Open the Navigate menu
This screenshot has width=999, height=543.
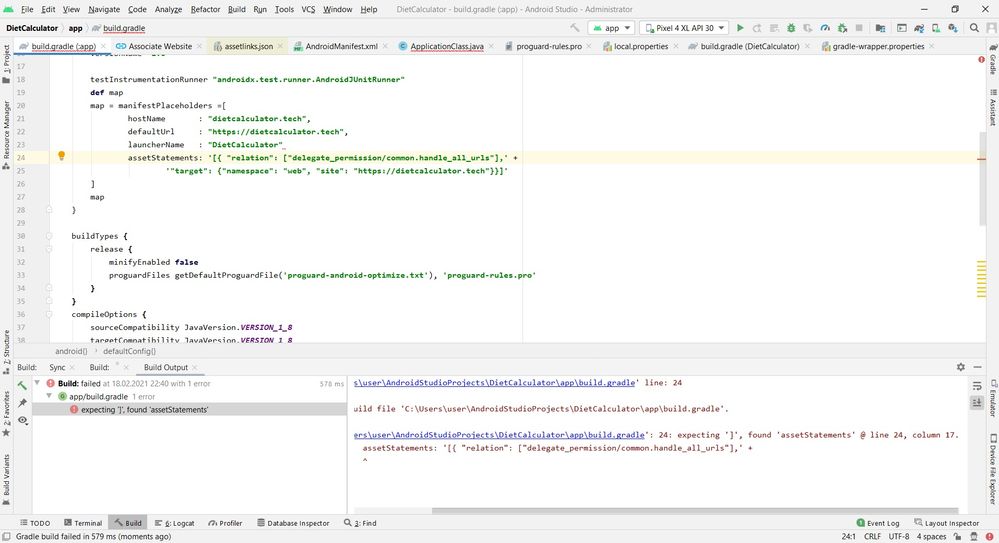pyautogui.click(x=104, y=10)
